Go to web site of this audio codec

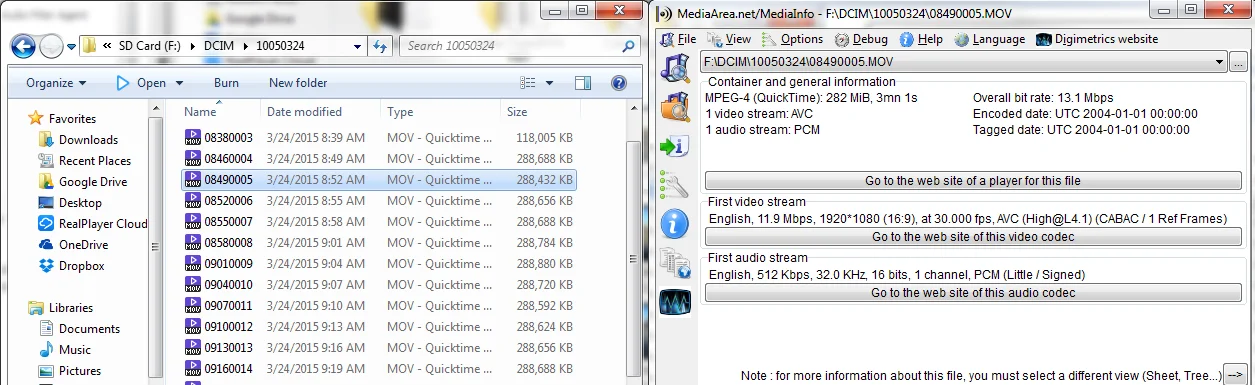(972, 293)
